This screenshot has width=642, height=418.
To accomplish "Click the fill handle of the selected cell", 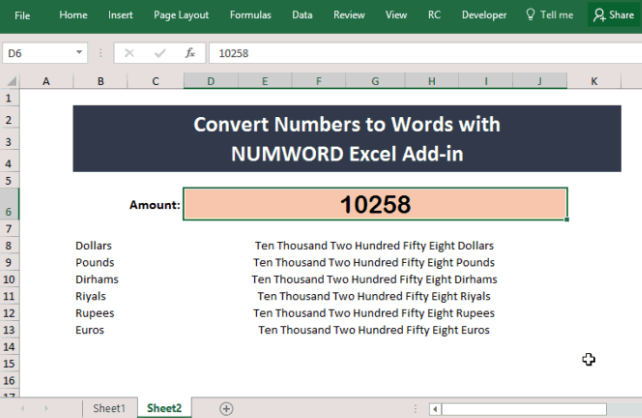I will [x=567, y=220].
